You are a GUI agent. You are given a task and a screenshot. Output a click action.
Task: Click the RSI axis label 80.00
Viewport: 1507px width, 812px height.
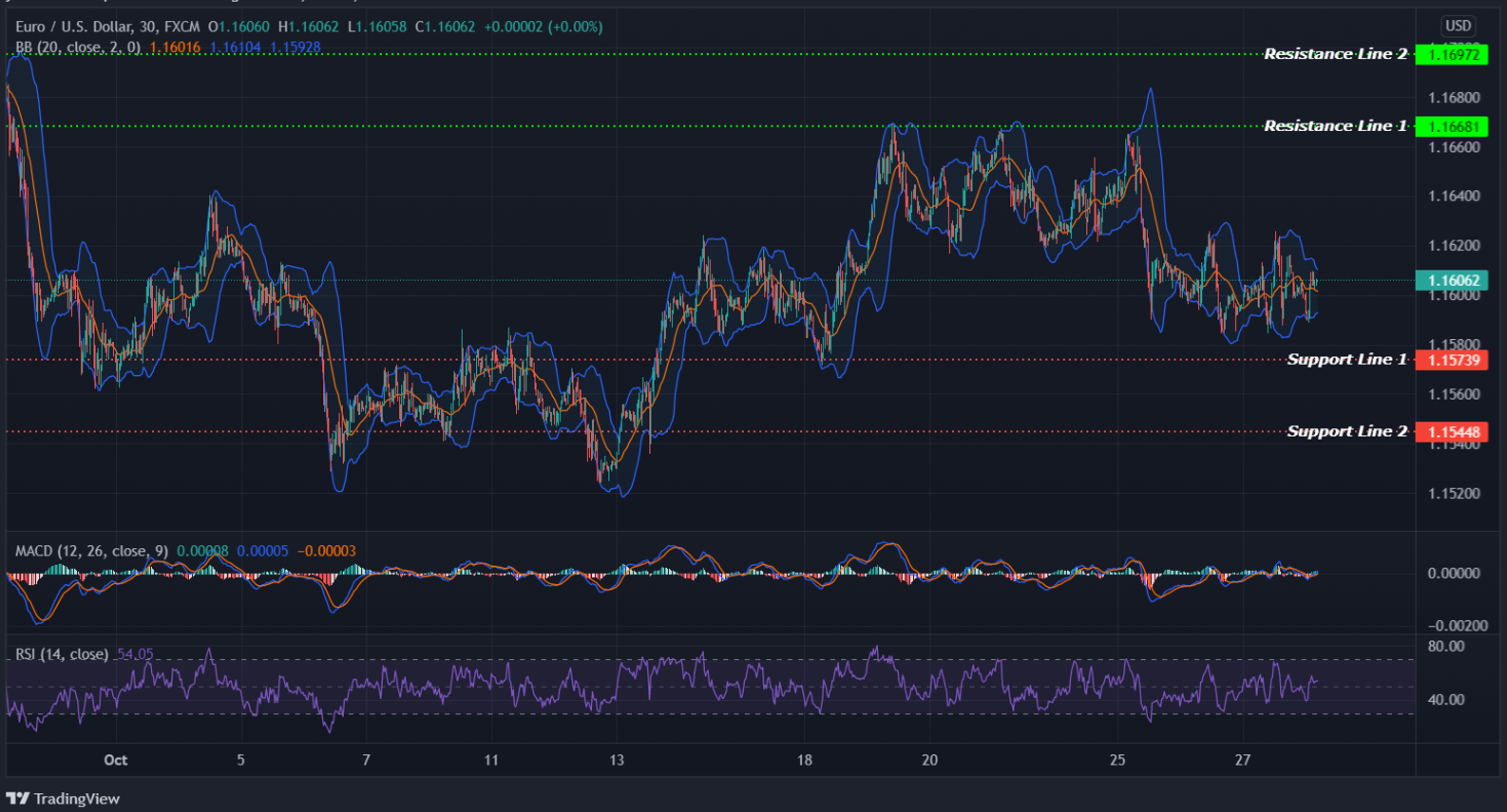(1446, 647)
